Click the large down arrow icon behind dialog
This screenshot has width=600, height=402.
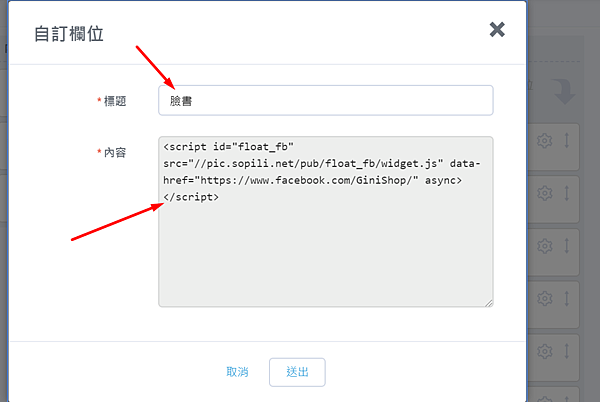click(565, 92)
